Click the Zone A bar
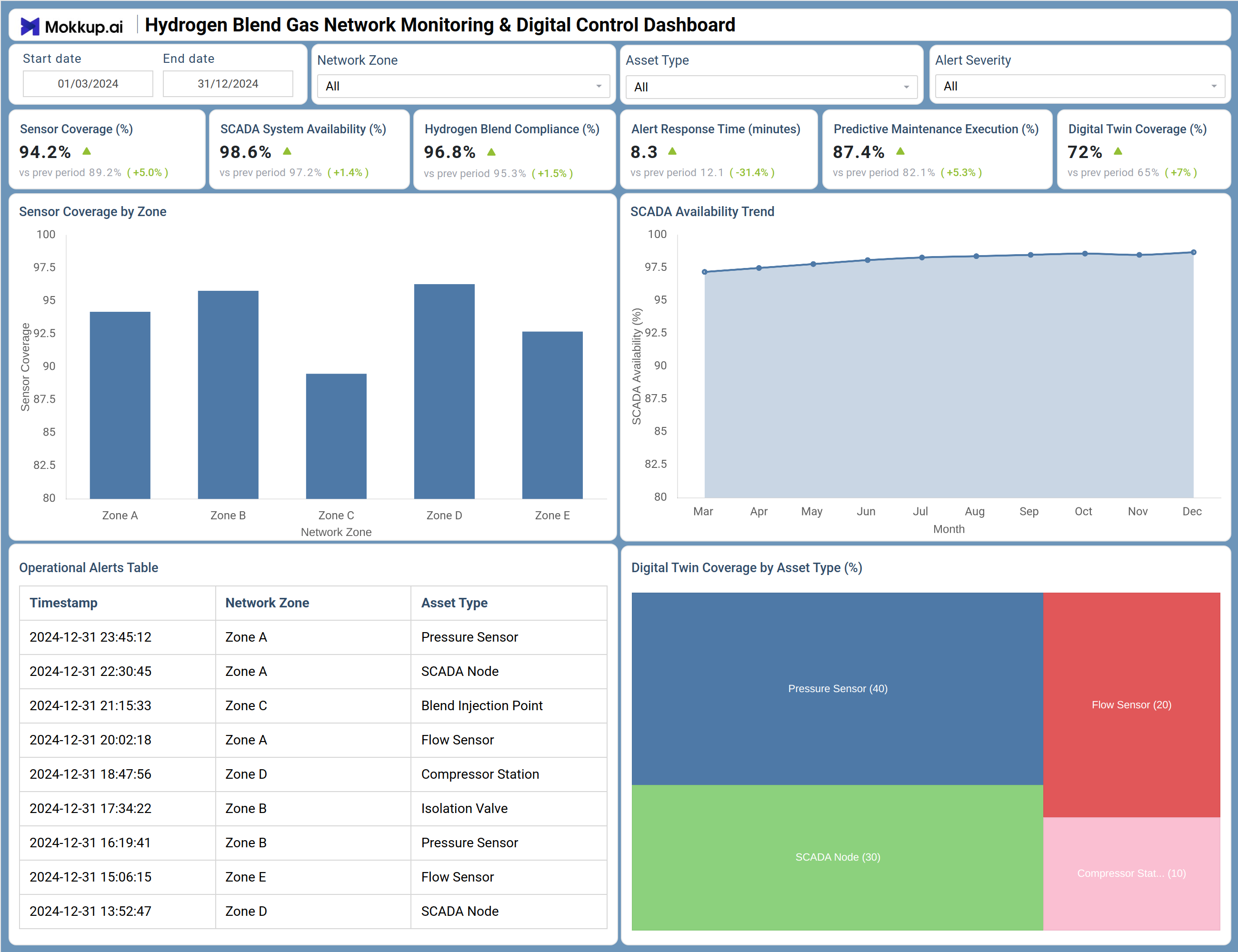The image size is (1238, 952). (x=120, y=405)
